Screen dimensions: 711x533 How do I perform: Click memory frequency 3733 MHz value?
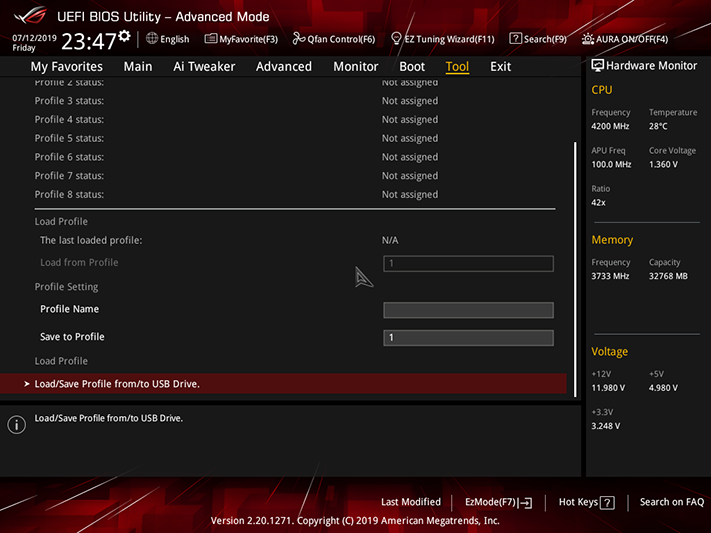(610, 276)
